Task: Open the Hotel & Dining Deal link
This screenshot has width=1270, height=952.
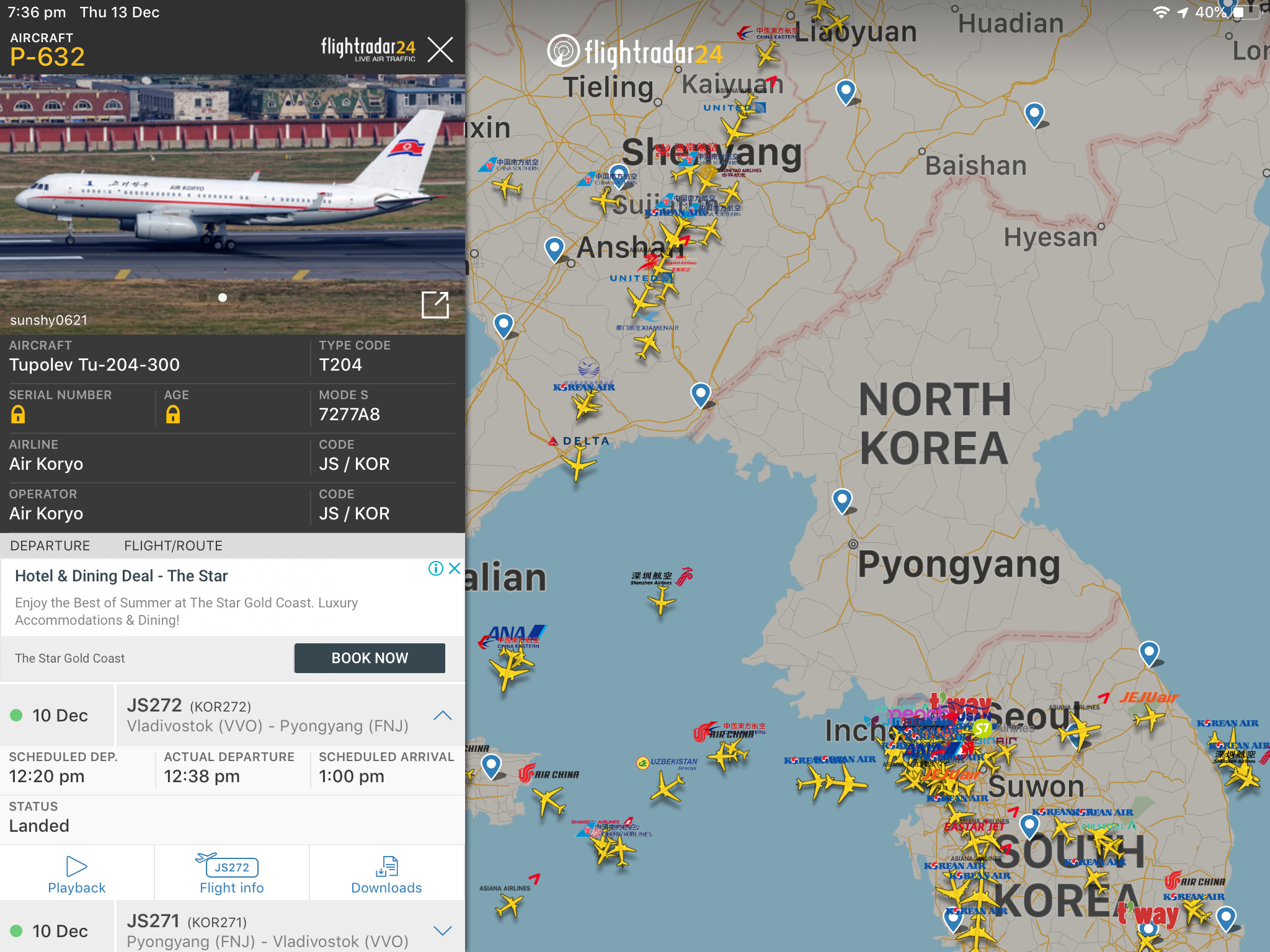Action: [122, 576]
